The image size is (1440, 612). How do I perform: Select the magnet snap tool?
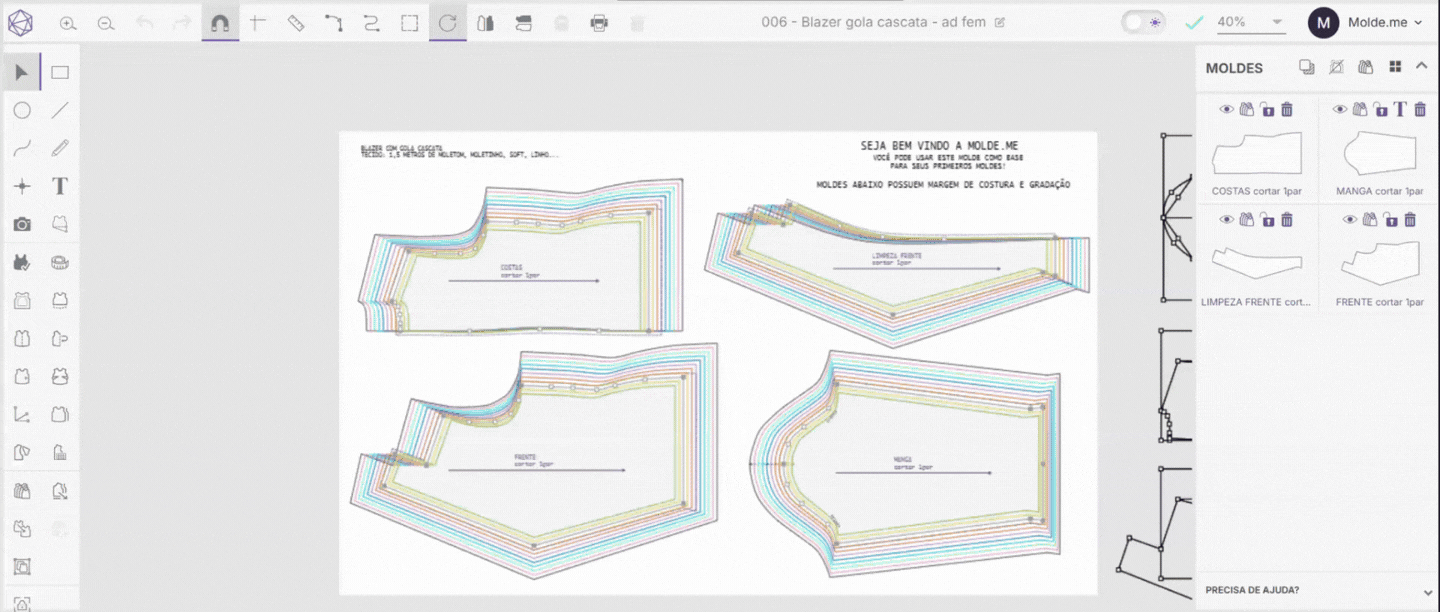click(220, 23)
